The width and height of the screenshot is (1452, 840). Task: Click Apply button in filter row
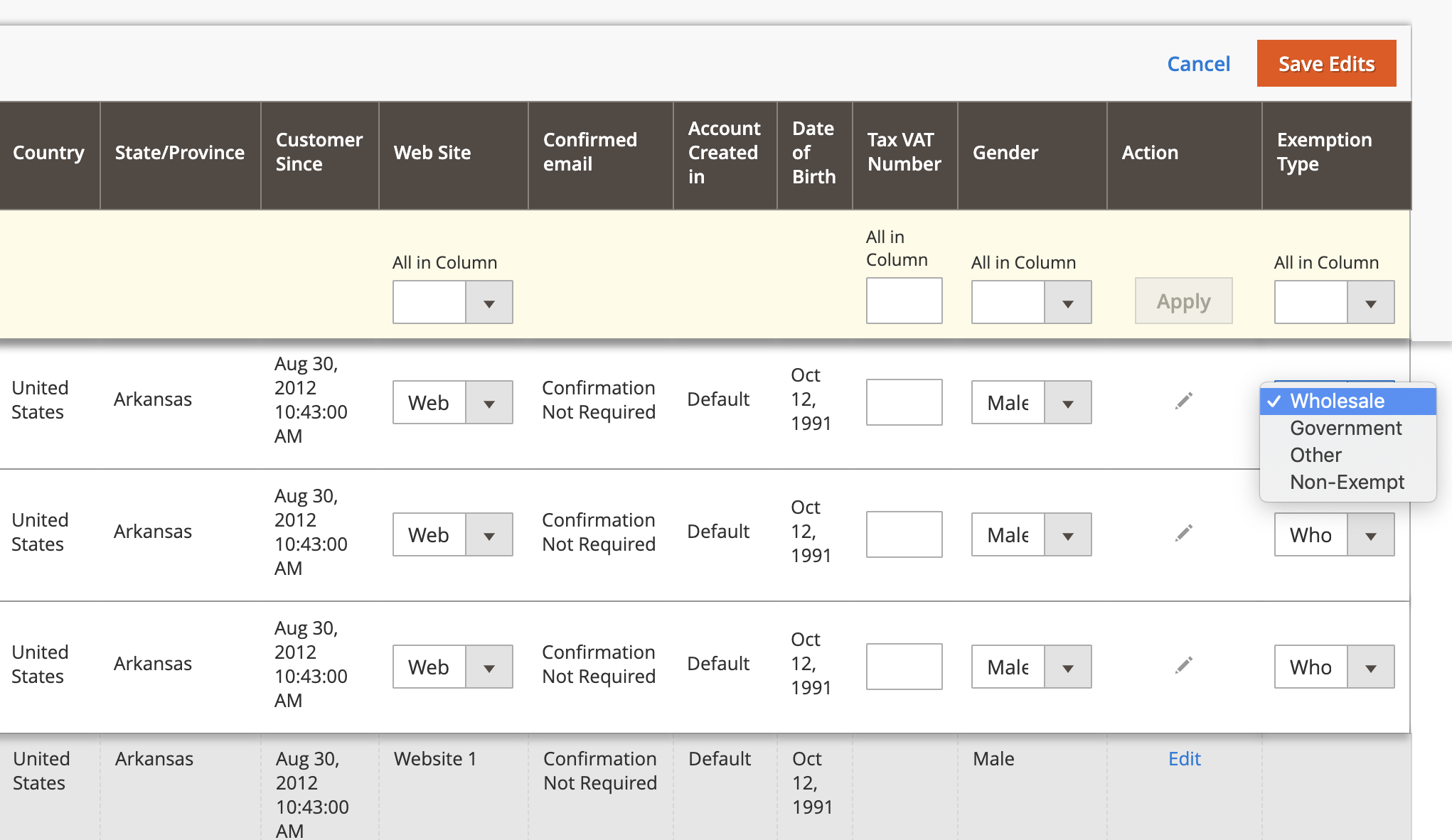pos(1185,301)
